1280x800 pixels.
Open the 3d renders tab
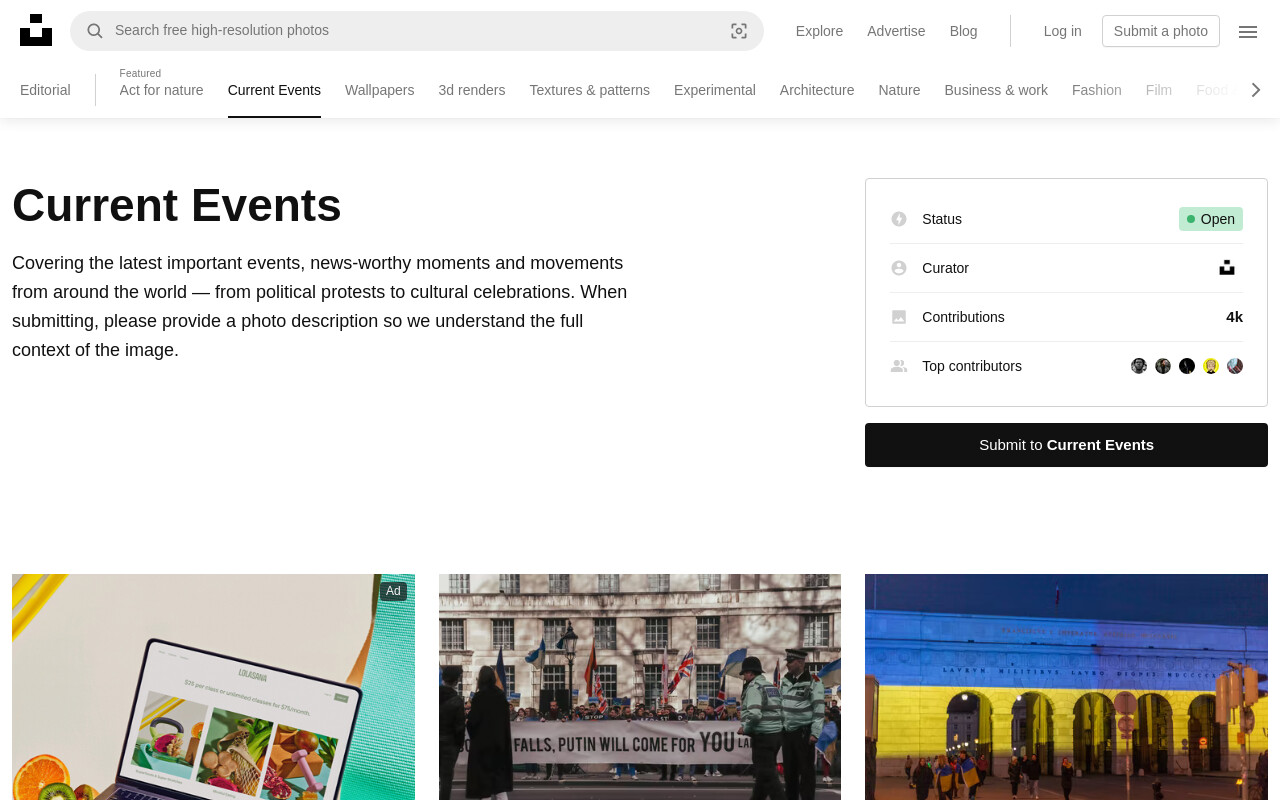coord(471,90)
